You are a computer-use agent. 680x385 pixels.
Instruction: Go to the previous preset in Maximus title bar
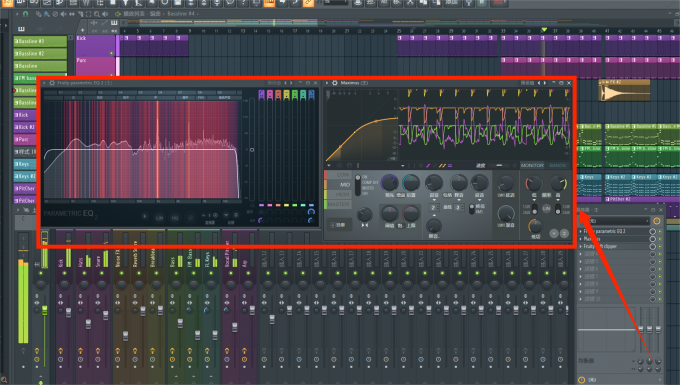[539, 83]
